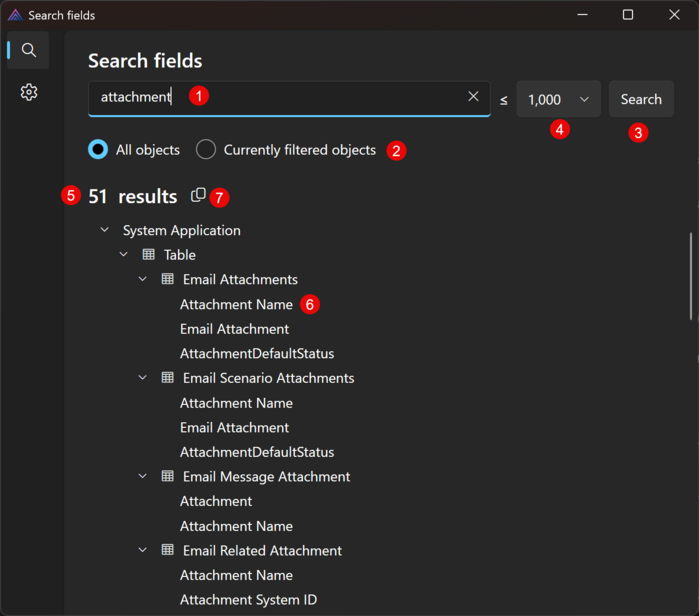Collapse the Email Message Attachment node

(x=143, y=477)
